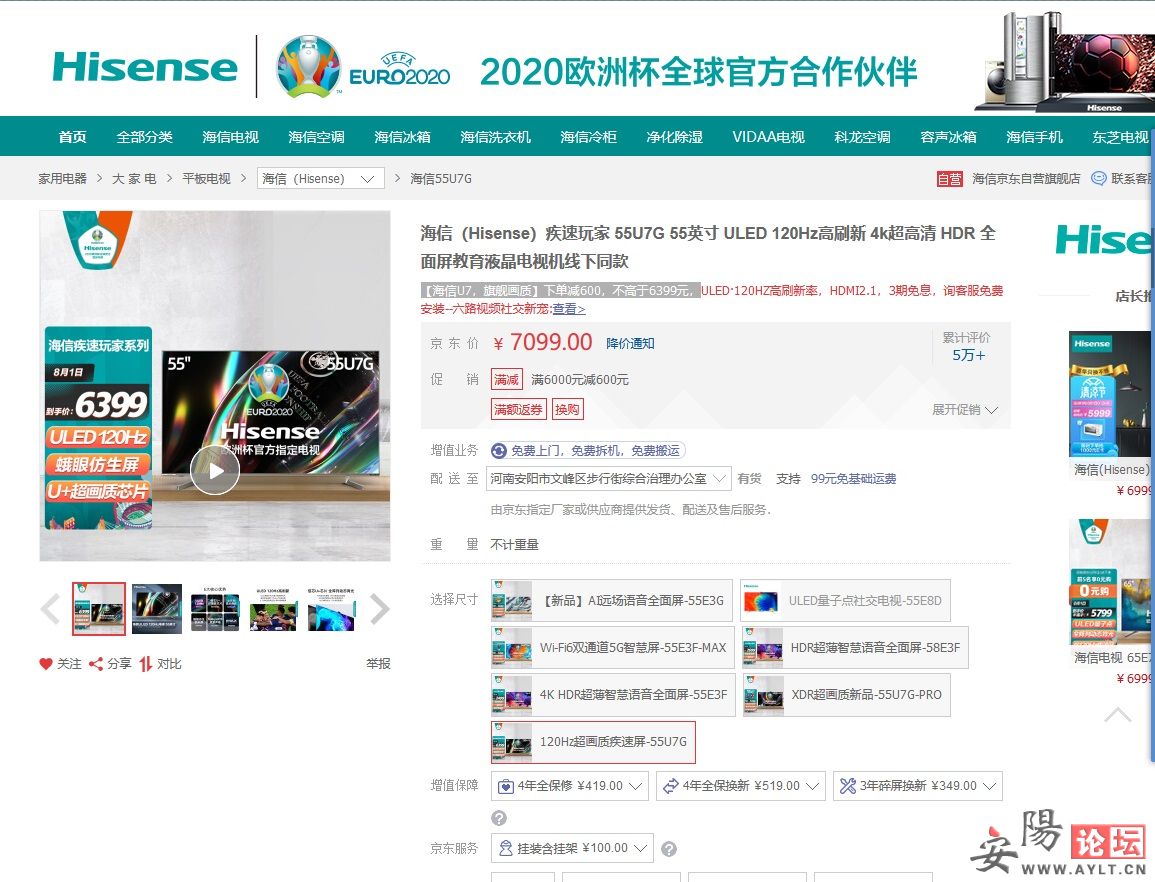
Task: Click the Hisense logo in banner
Action: [145, 67]
